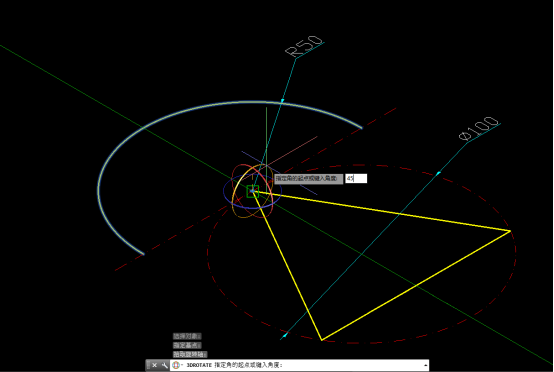Expand the command history up arrow
The image size is (554, 372).
(425, 365)
